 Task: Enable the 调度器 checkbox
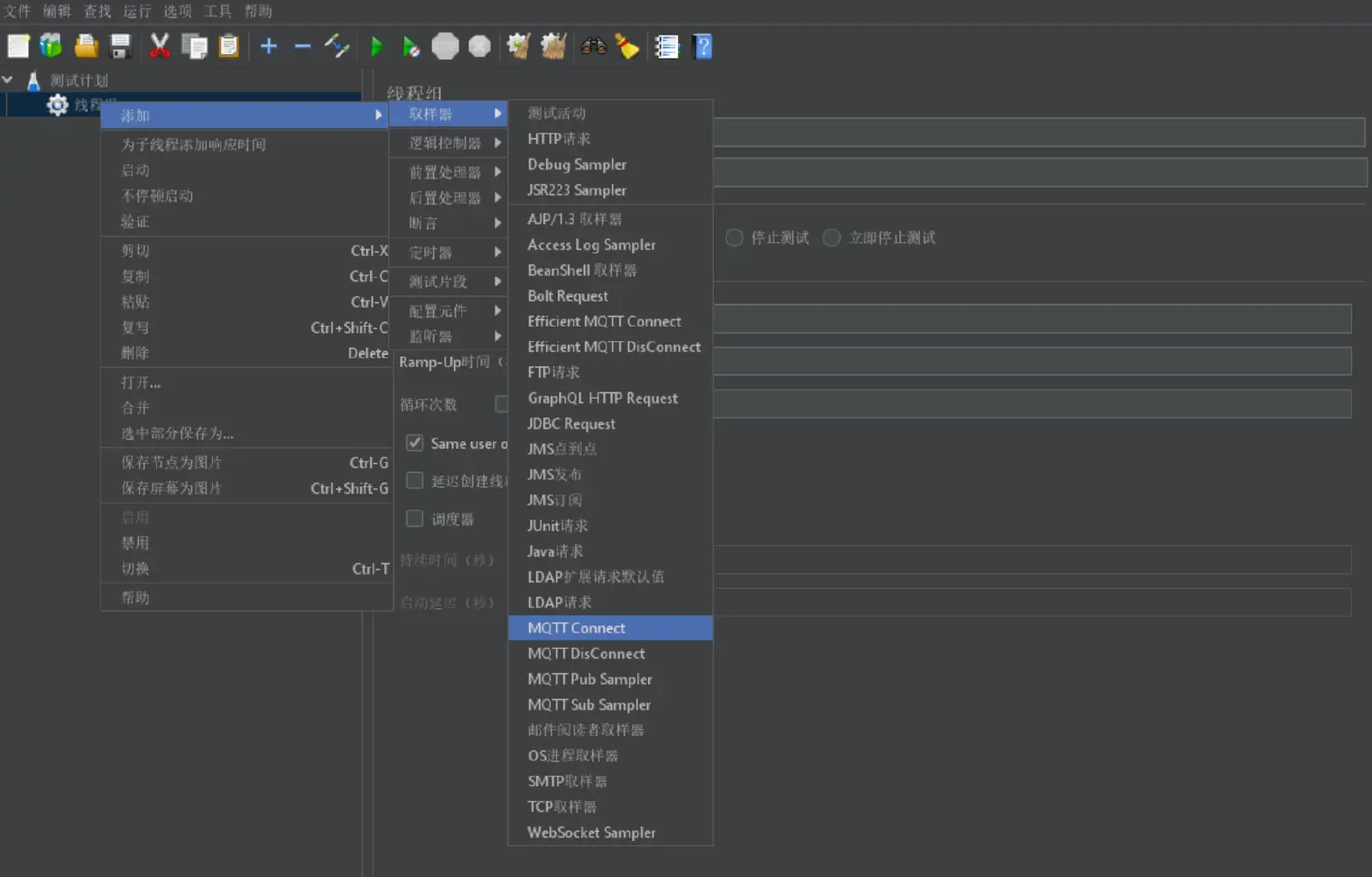point(414,518)
